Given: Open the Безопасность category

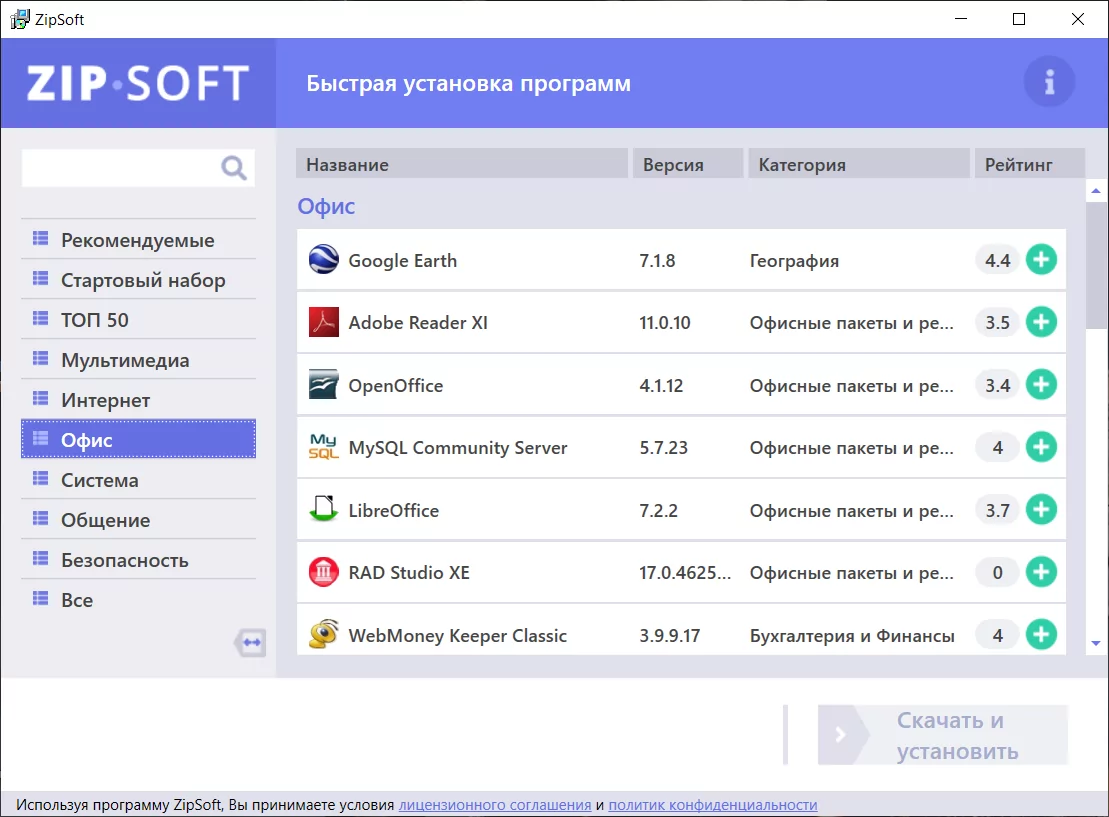Looking at the screenshot, I should coord(139,560).
